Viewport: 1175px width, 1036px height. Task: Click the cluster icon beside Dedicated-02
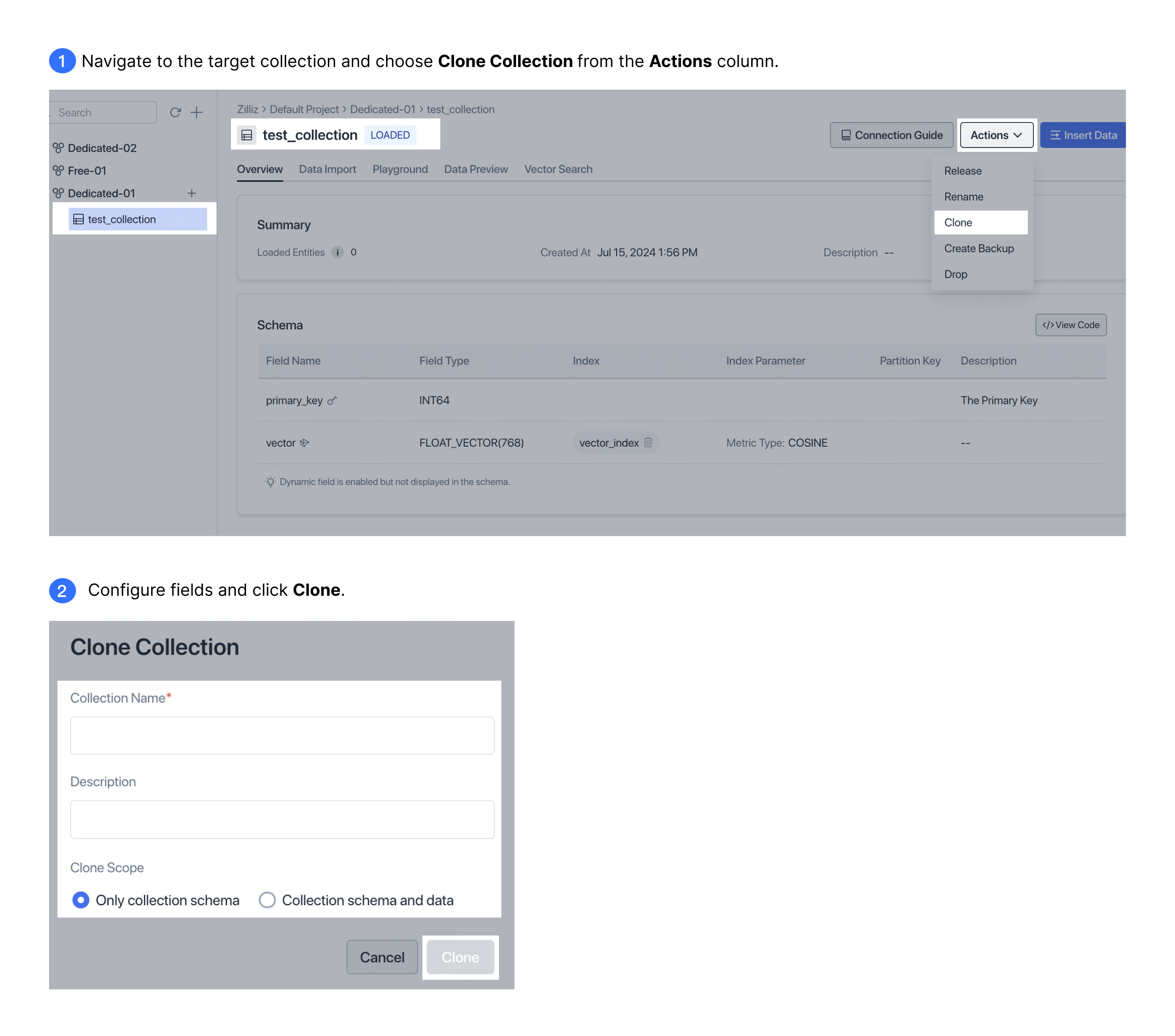(58, 148)
